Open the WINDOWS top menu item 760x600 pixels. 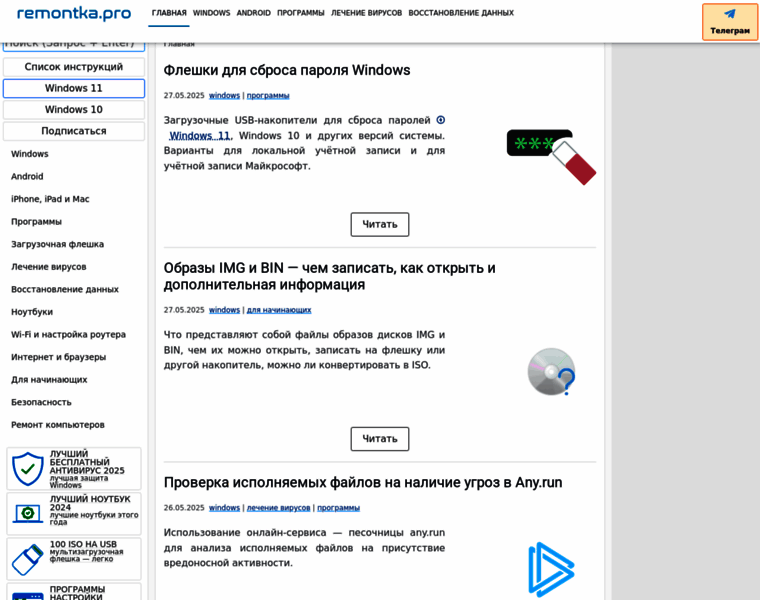tap(211, 13)
